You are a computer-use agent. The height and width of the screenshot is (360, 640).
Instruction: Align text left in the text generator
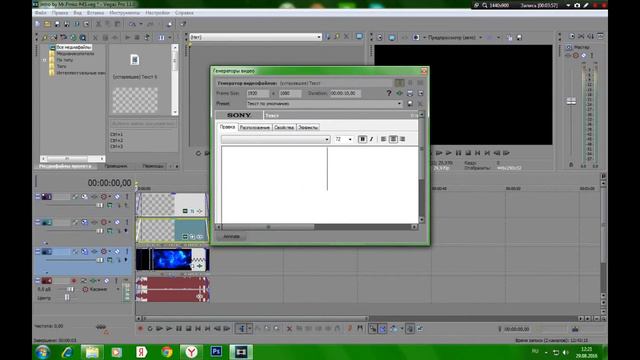[x=383, y=139]
